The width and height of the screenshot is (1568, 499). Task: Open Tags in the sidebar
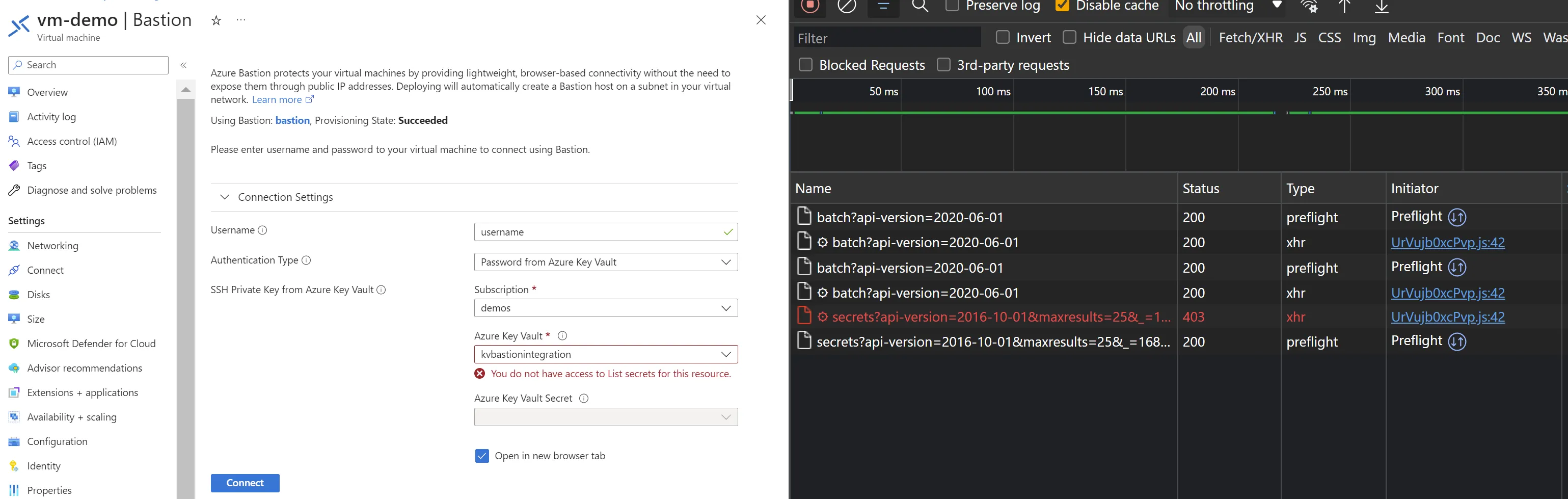coord(37,165)
